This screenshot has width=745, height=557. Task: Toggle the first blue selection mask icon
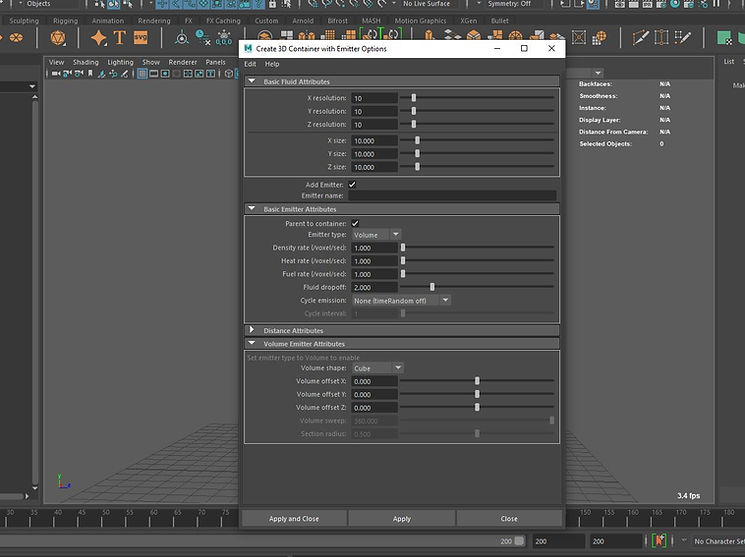click(x=162, y=4)
